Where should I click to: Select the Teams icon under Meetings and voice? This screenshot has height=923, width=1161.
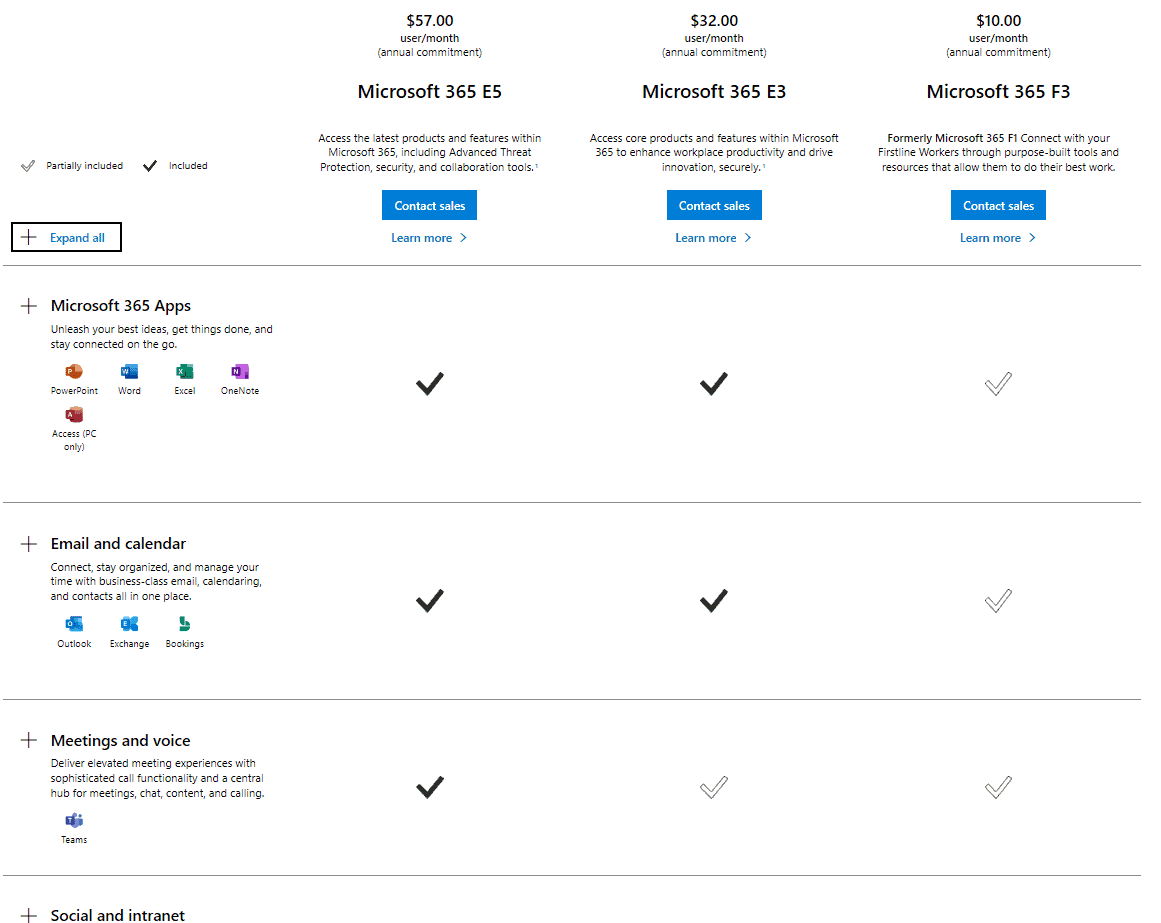tap(74, 819)
